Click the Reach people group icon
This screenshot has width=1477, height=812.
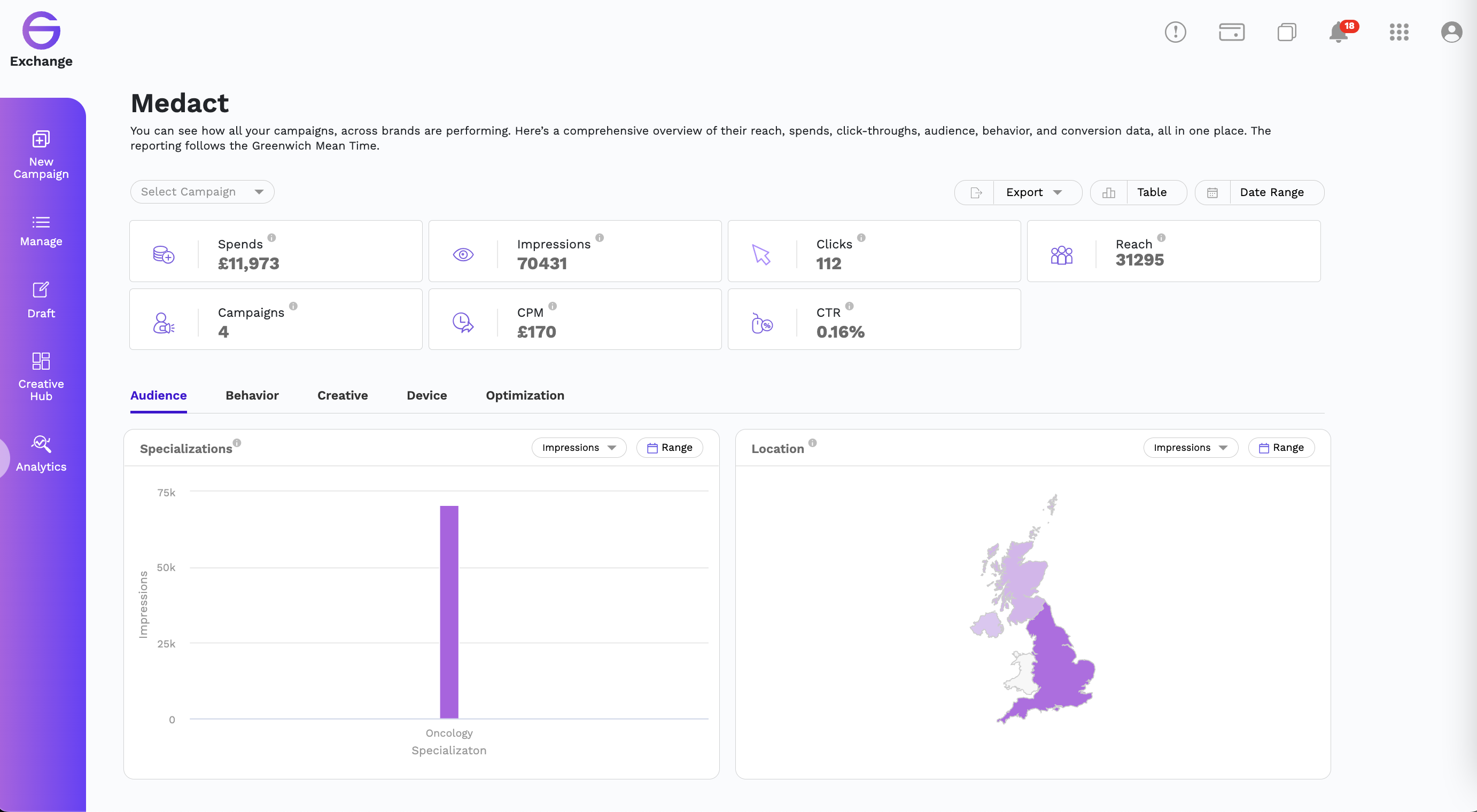1061,254
